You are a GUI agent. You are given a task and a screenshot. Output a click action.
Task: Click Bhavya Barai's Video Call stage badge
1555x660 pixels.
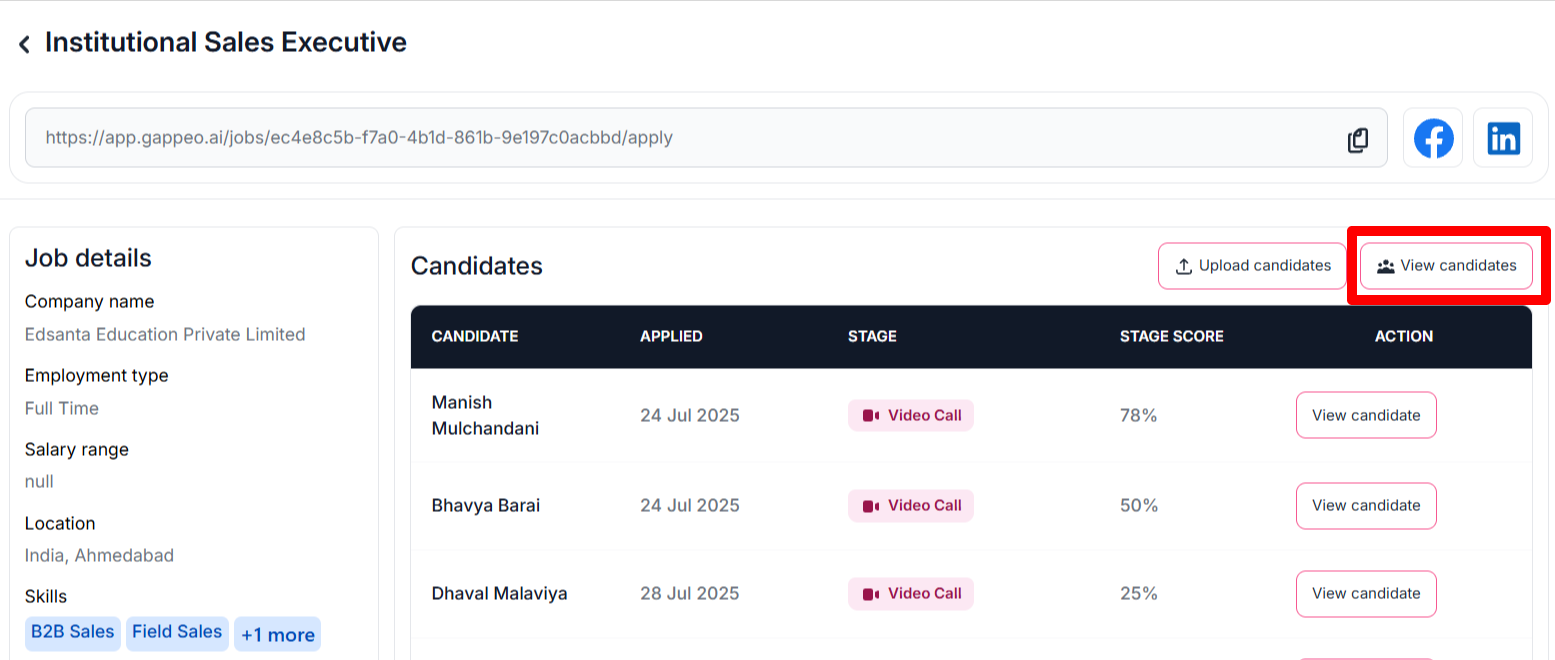tap(910, 505)
